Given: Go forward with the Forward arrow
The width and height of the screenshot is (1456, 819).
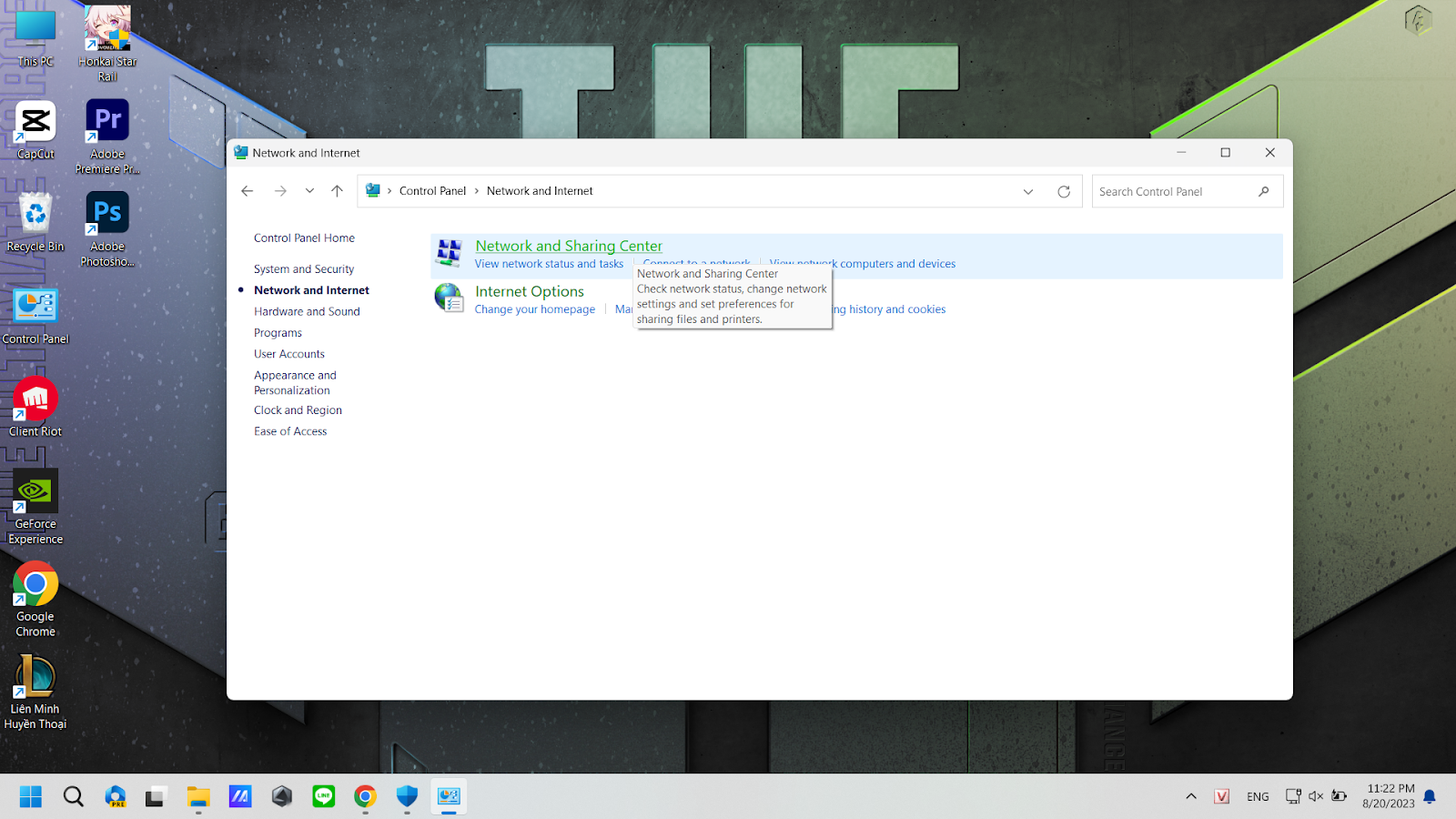Looking at the screenshot, I should coord(280,191).
